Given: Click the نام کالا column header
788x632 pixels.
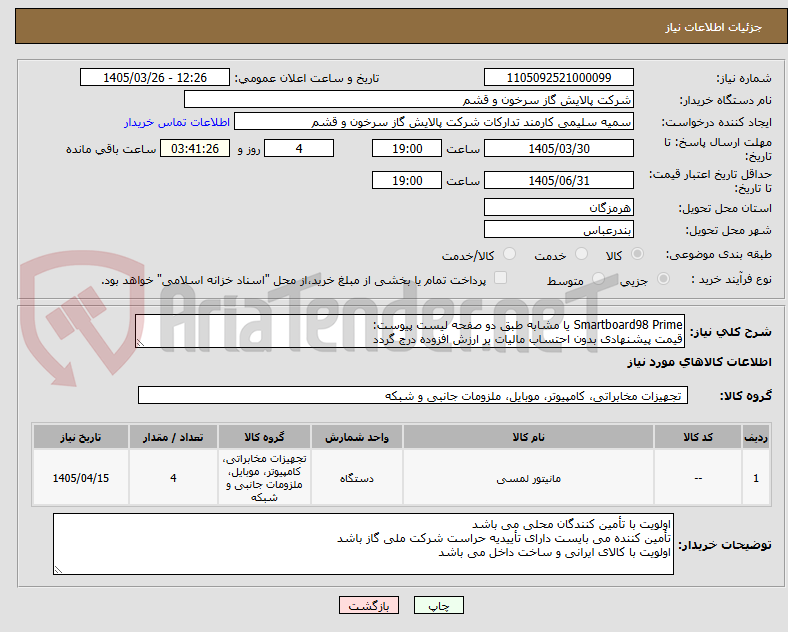Looking at the screenshot, I should [x=528, y=437].
